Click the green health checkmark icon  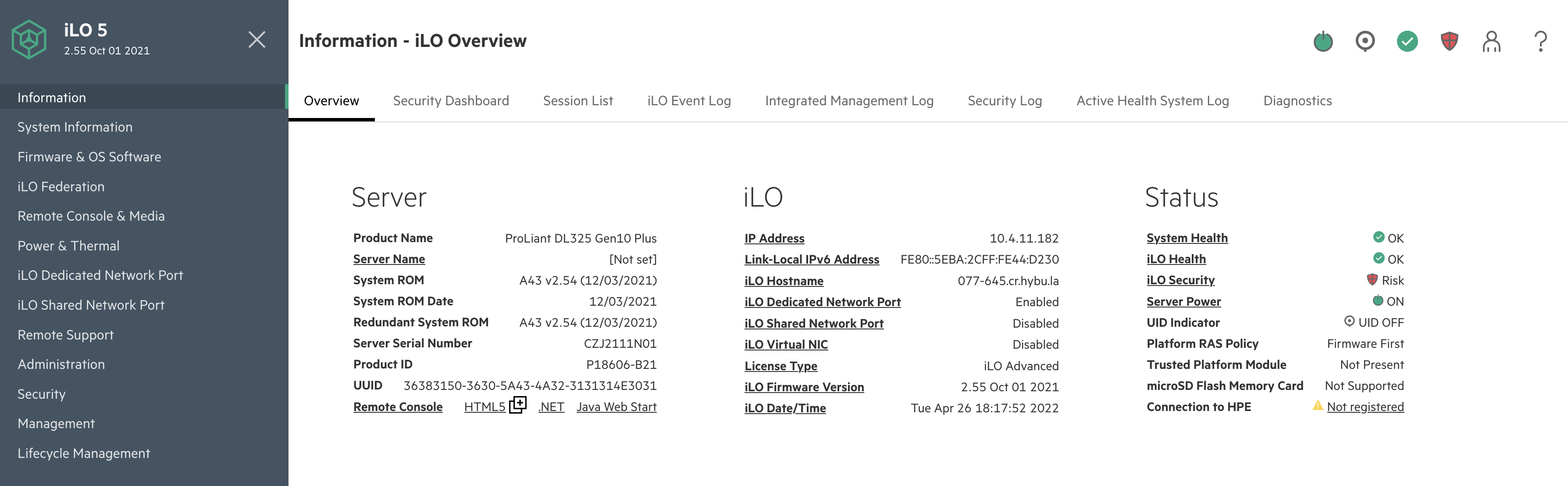coord(1407,41)
